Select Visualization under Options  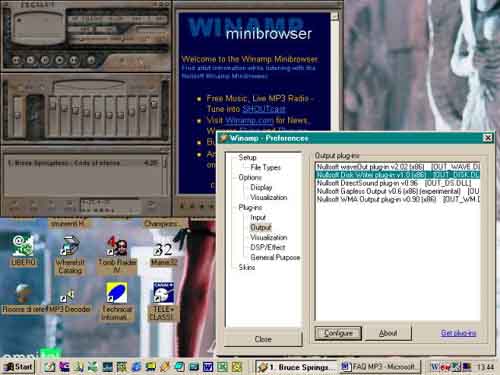(x=269, y=197)
